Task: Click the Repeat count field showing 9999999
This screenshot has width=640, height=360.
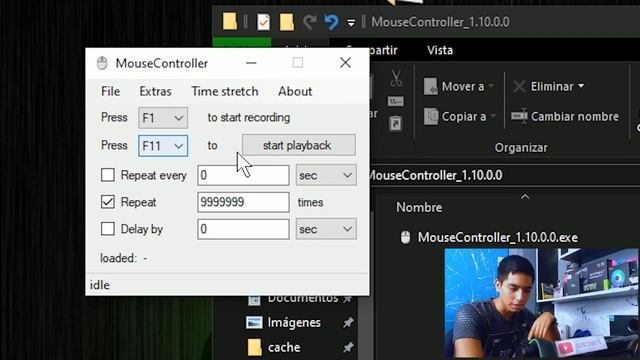Action: pyautogui.click(x=243, y=202)
